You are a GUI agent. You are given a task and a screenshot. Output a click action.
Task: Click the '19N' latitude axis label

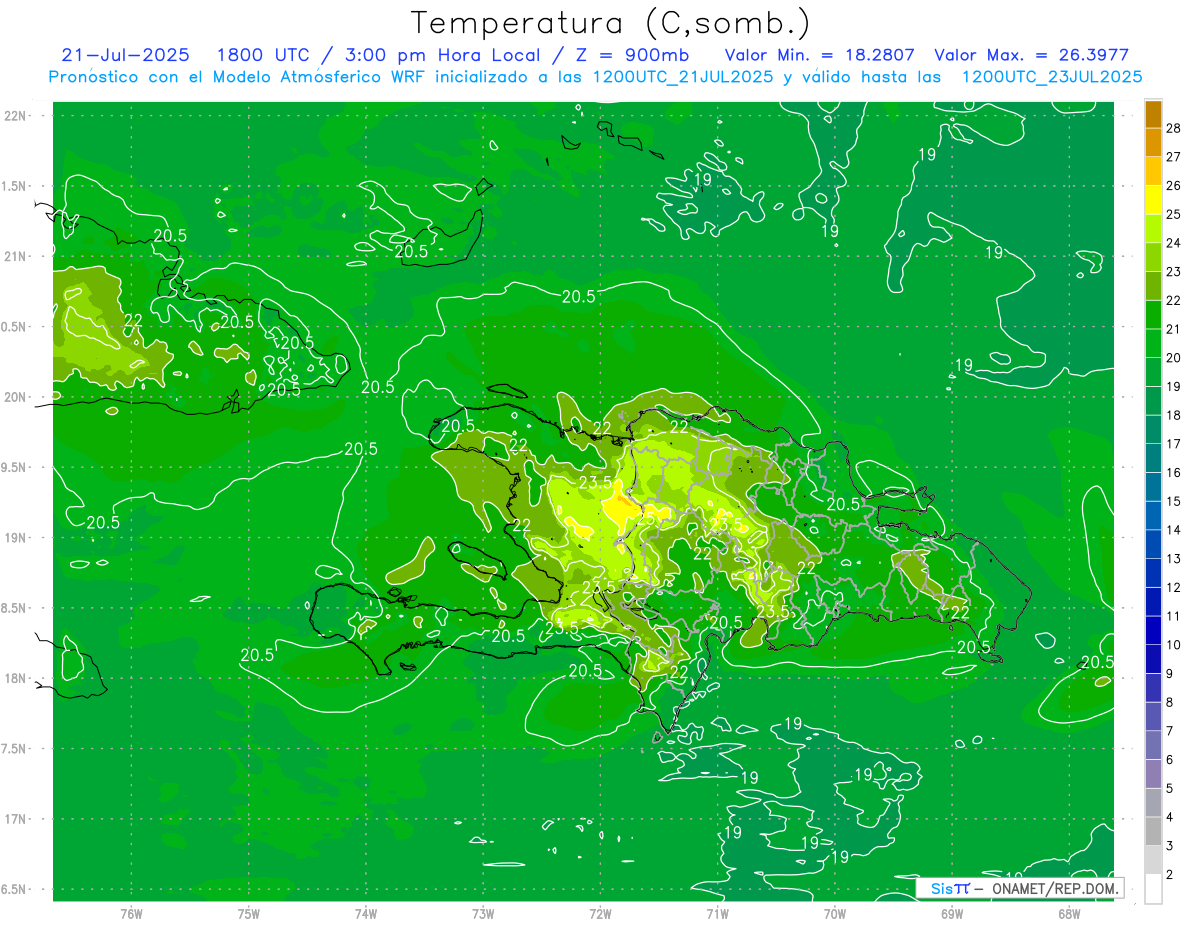click(x=15, y=538)
